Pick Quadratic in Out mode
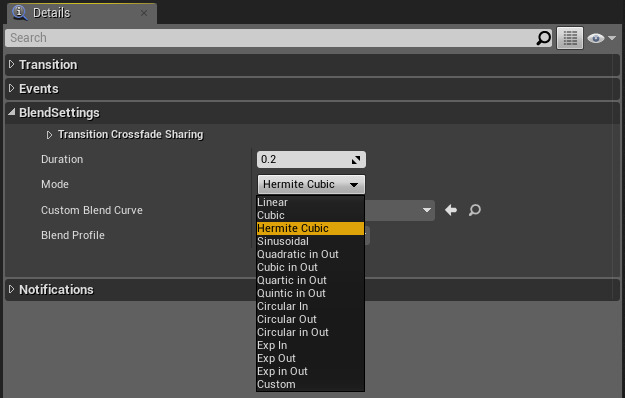 click(x=311, y=255)
